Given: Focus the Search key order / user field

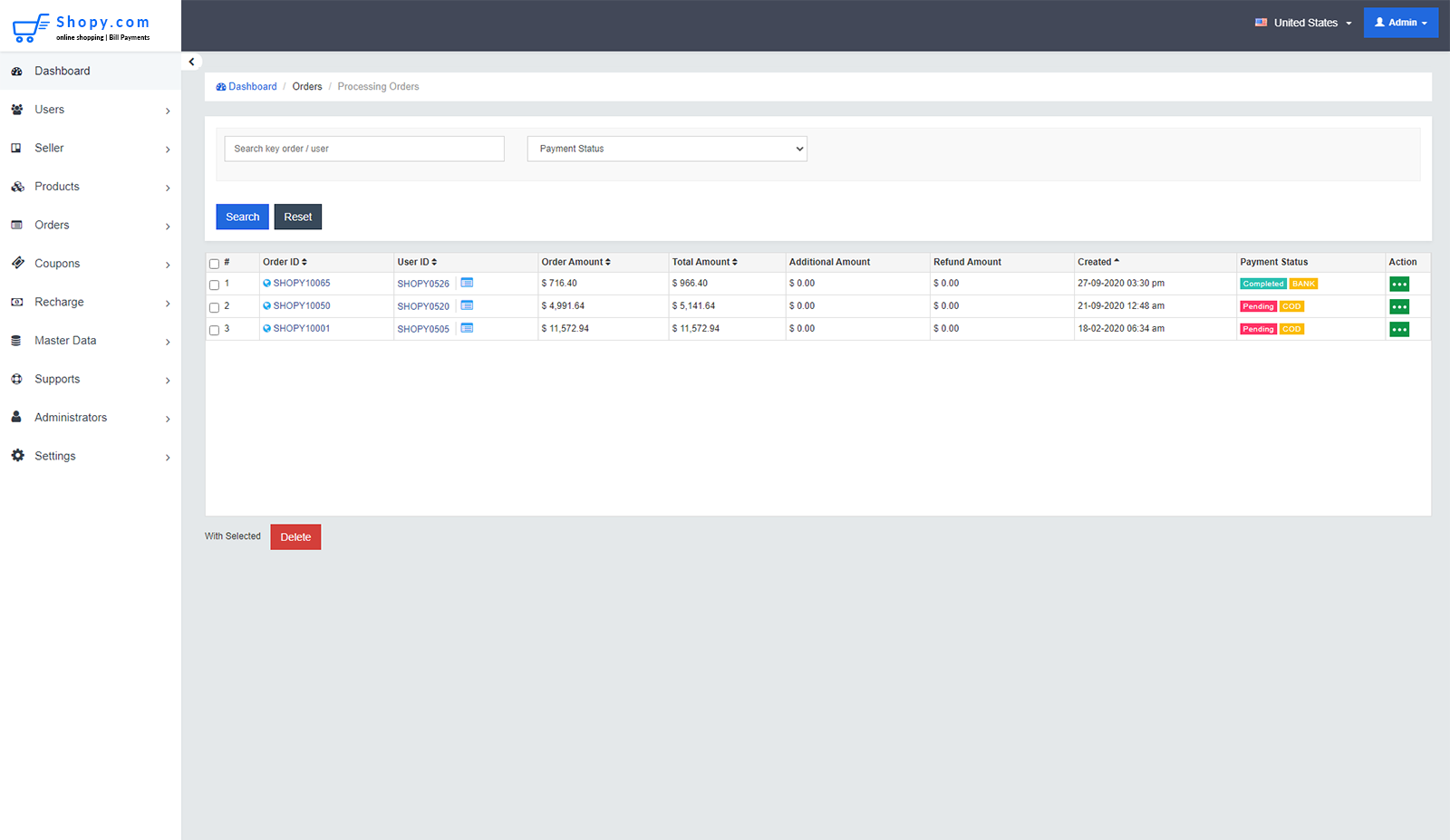Looking at the screenshot, I should 364,149.
